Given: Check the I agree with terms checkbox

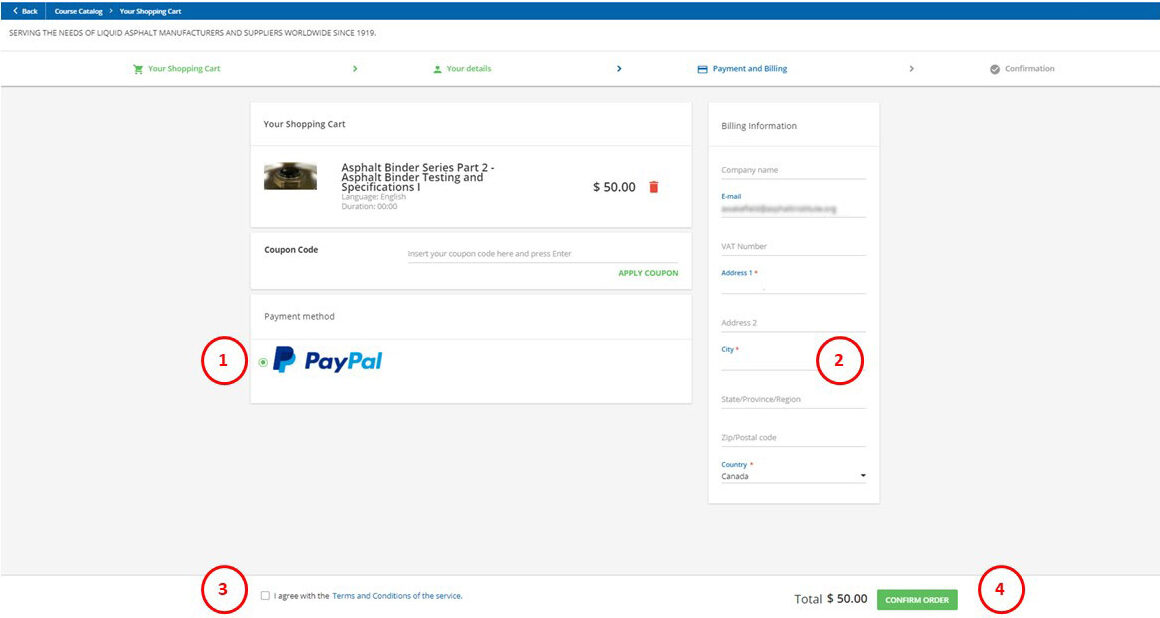Looking at the screenshot, I should [265, 596].
